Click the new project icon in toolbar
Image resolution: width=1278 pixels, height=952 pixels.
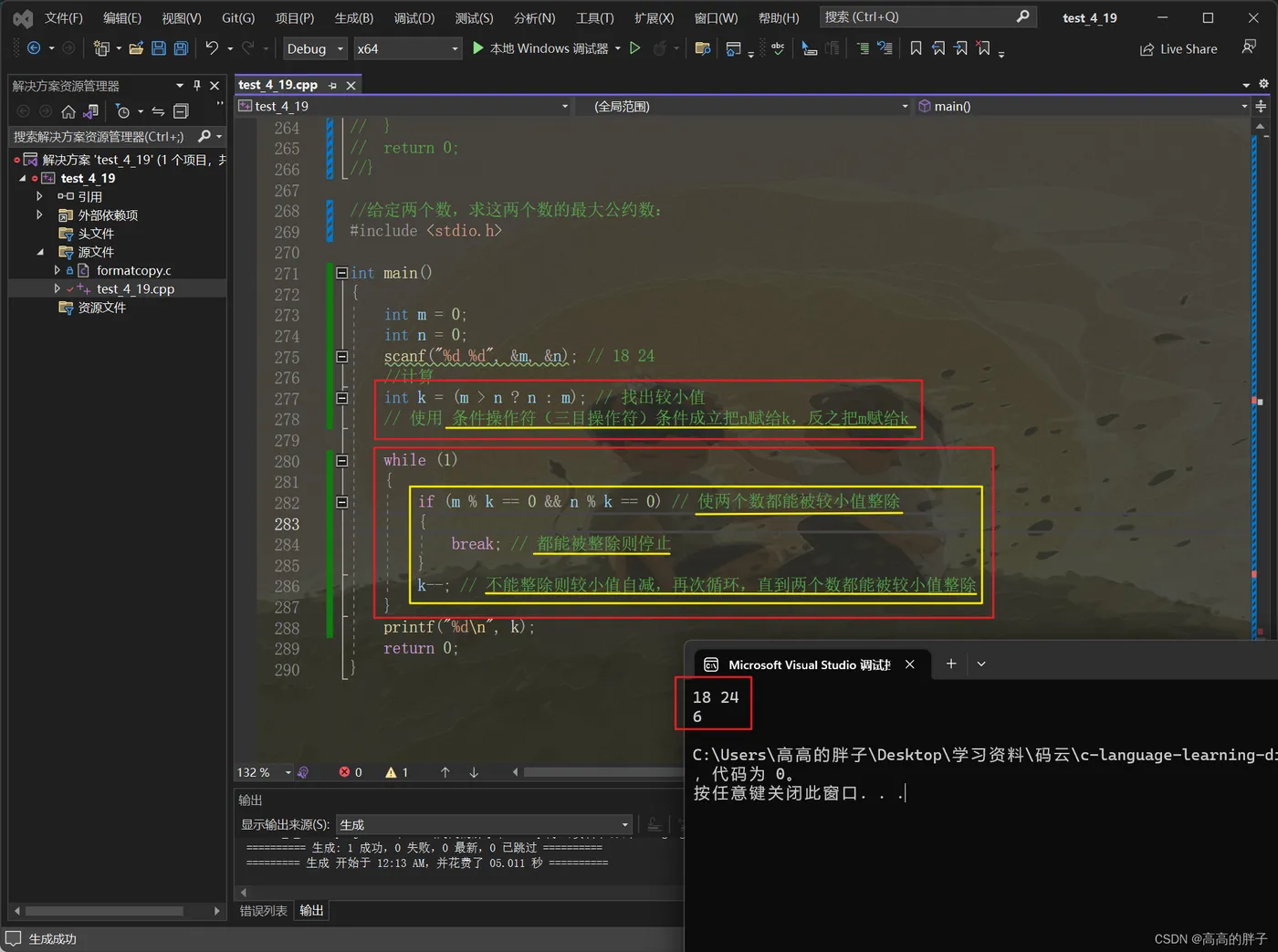point(101,48)
